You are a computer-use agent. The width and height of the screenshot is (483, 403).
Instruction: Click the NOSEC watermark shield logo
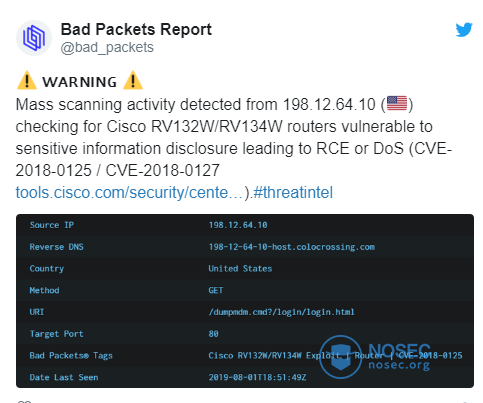340,357
